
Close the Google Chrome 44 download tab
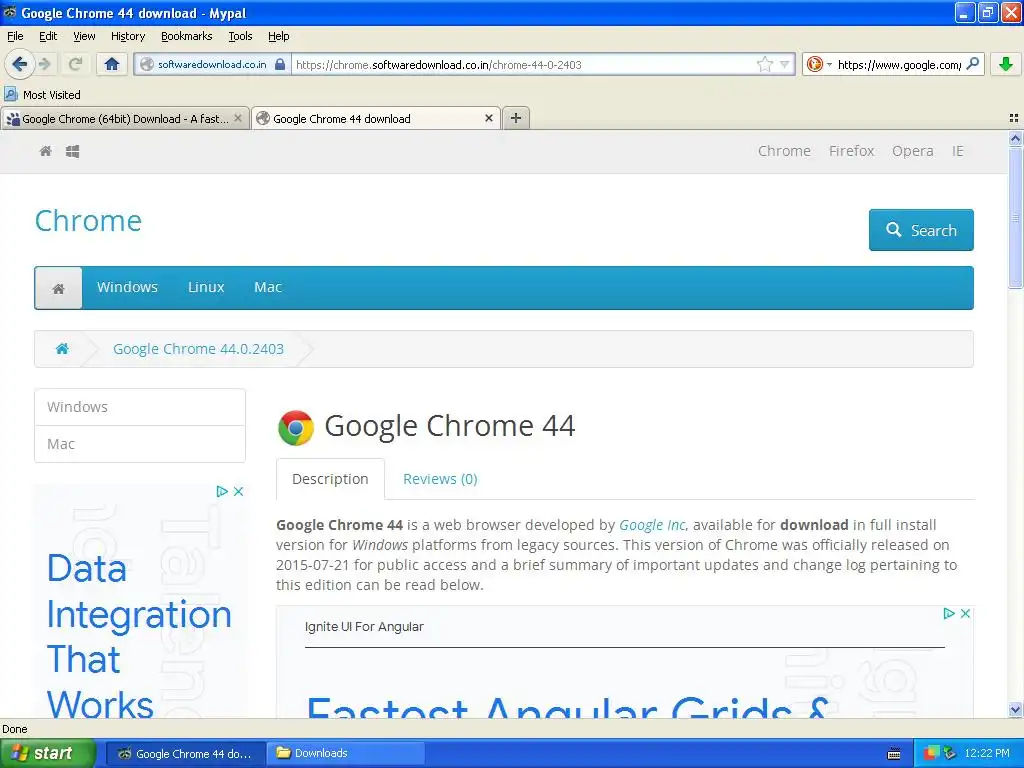pyautogui.click(x=488, y=118)
